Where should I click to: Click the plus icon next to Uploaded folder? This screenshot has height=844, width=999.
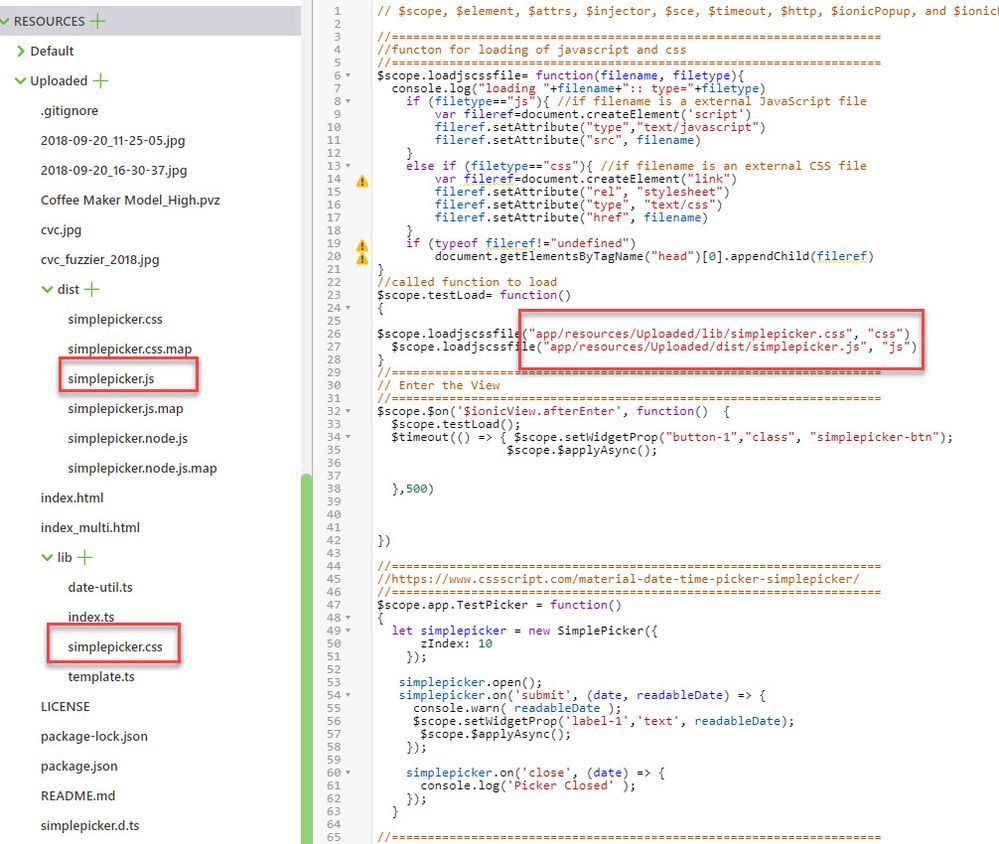(x=100, y=81)
